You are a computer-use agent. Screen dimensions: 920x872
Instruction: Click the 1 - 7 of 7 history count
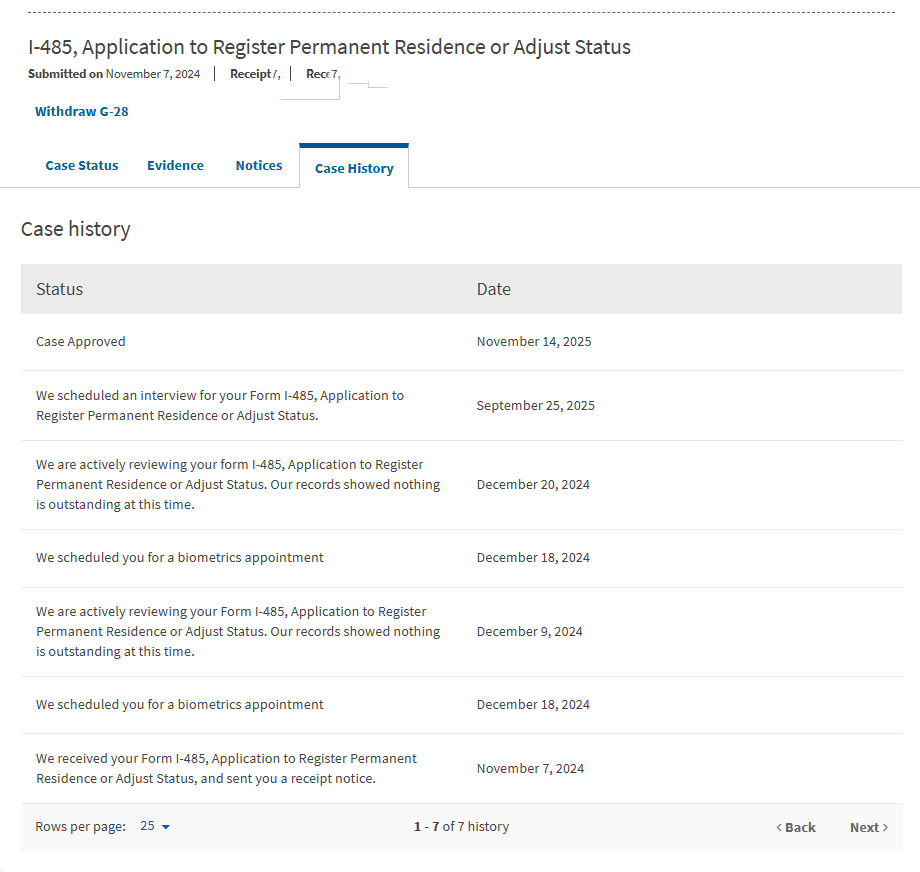[461, 827]
